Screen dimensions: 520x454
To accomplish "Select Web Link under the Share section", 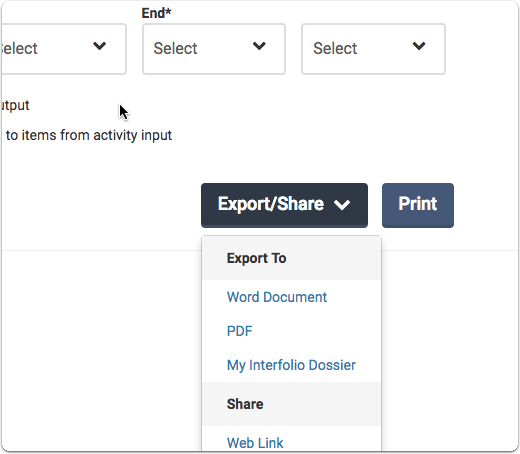I will point(255,443).
